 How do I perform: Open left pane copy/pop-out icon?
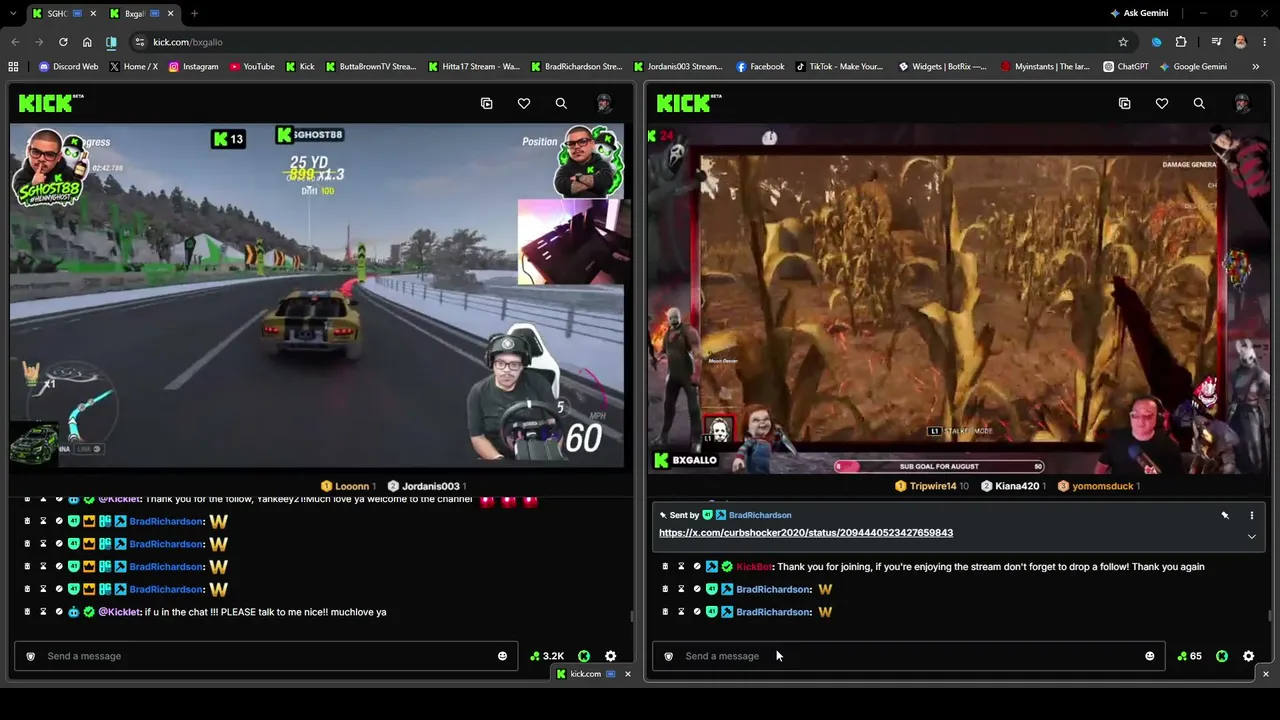coord(487,103)
